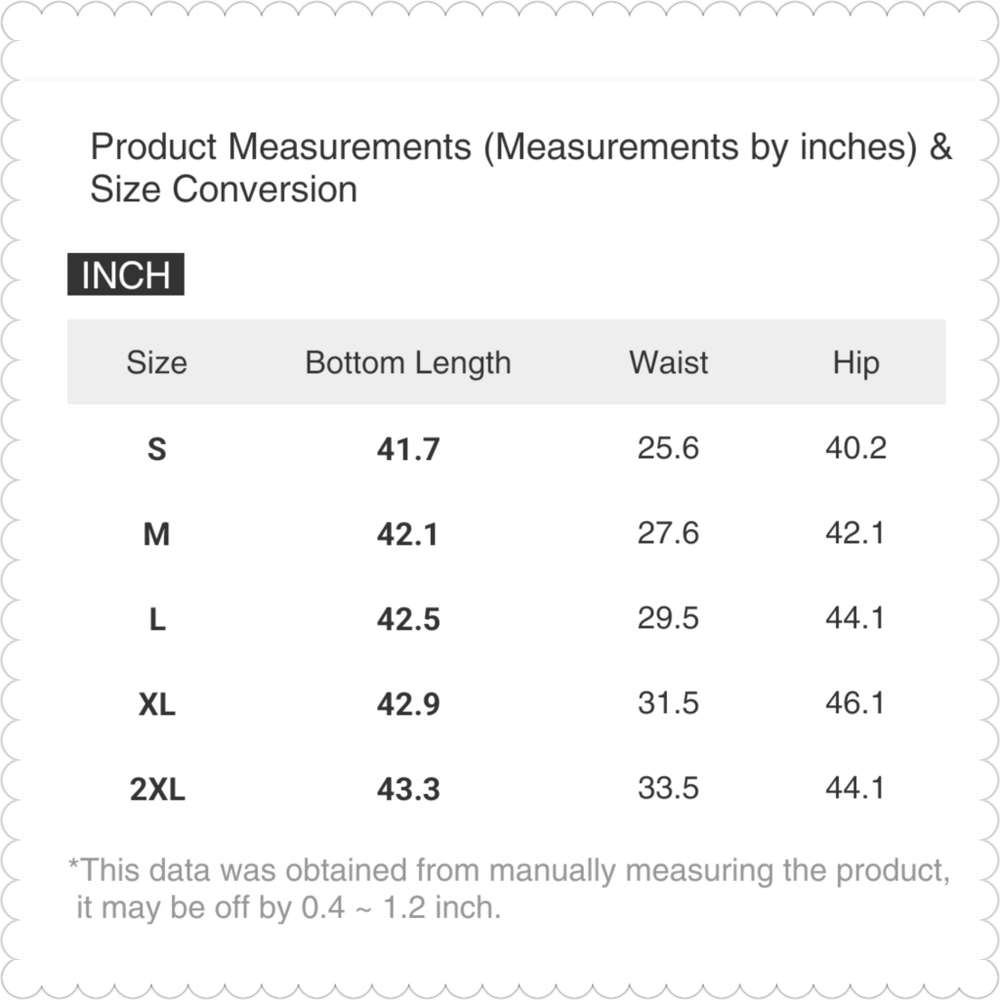Viewport: 1000px width, 1000px height.
Task: Click the Waist column header
Action: click(x=668, y=362)
